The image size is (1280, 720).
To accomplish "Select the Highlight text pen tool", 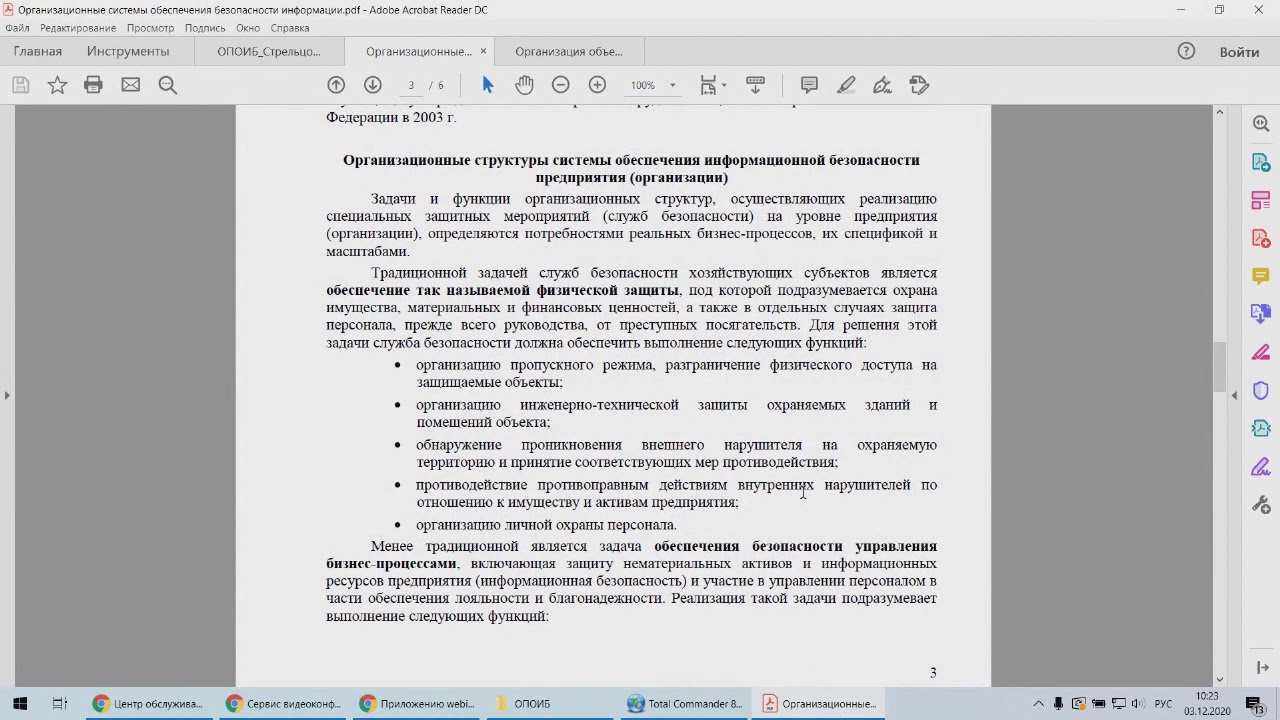I will (x=846, y=85).
